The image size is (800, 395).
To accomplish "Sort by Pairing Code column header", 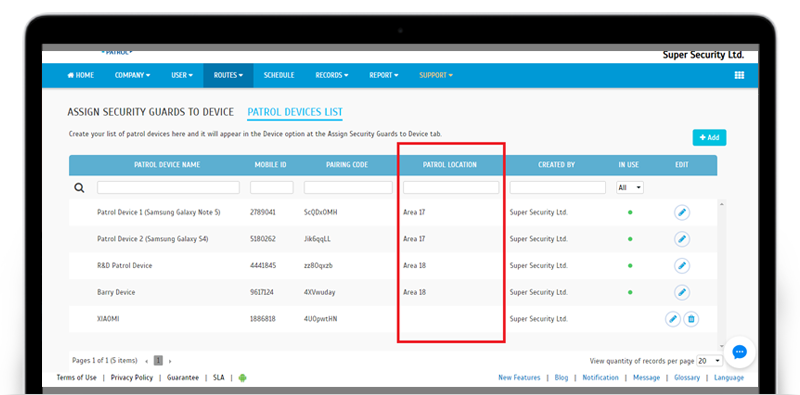I will [347, 165].
